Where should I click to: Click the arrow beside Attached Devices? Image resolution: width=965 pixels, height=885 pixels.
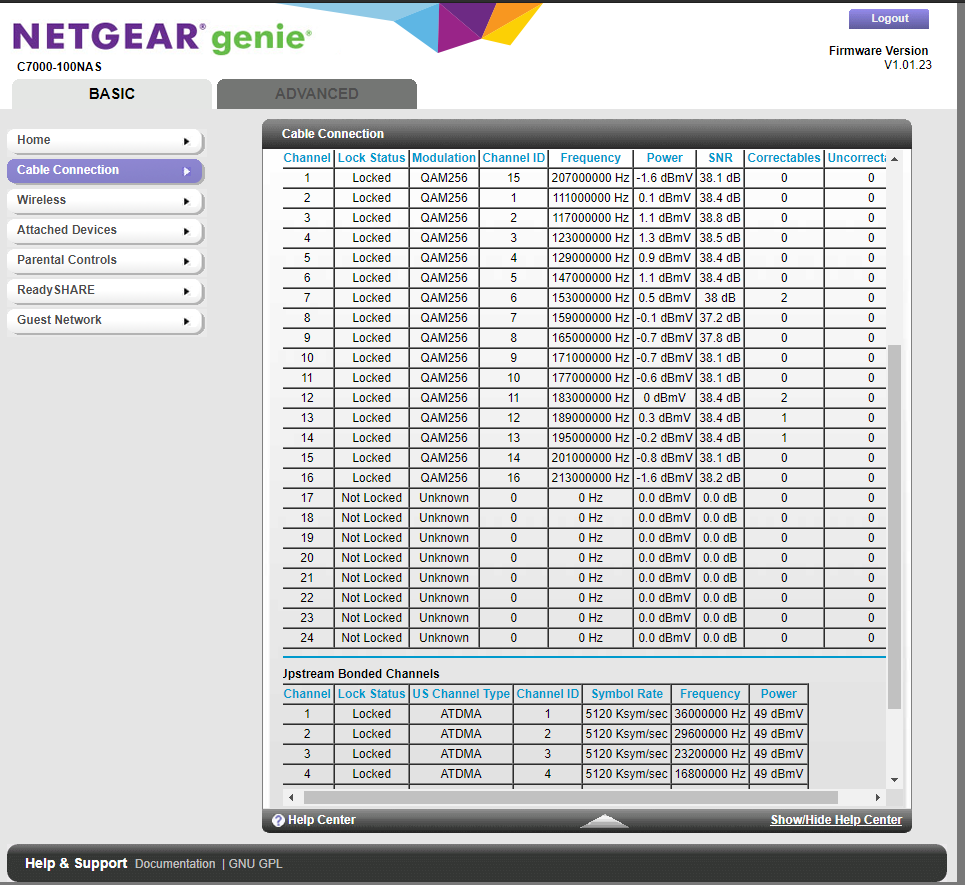[x=186, y=231]
